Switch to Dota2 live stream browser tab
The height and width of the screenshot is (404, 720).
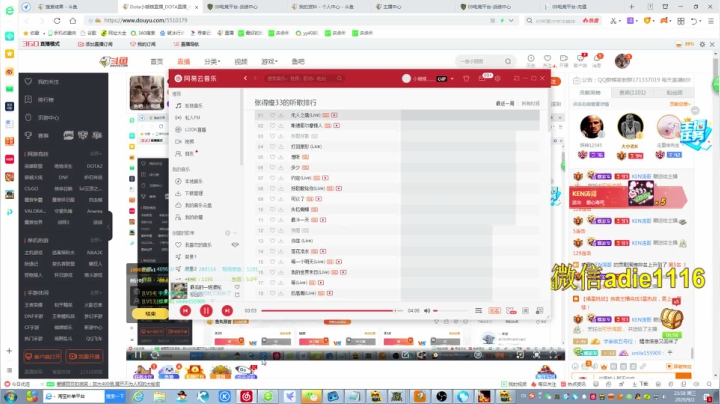[x=159, y=7]
